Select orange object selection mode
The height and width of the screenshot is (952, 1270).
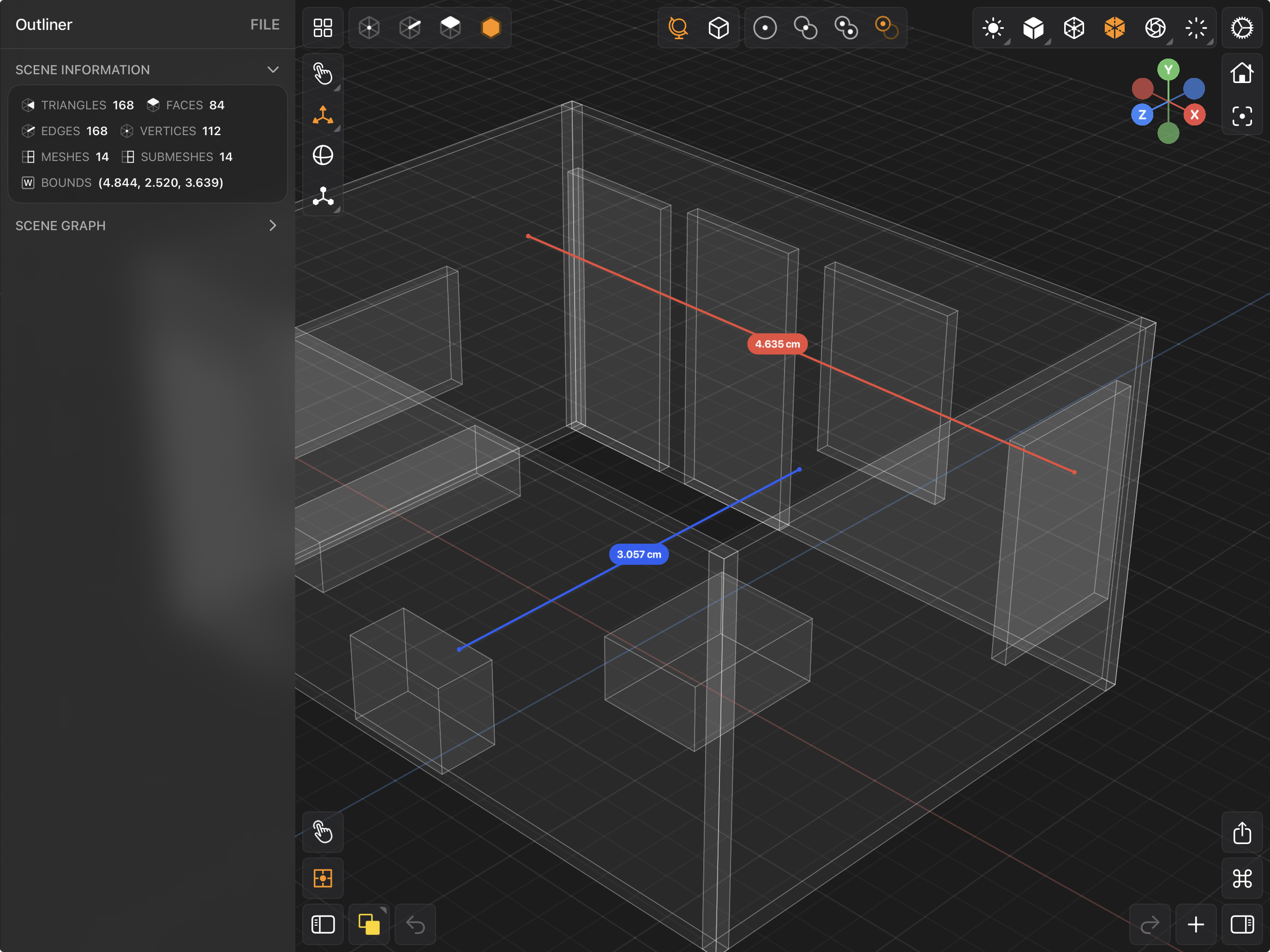point(491,28)
